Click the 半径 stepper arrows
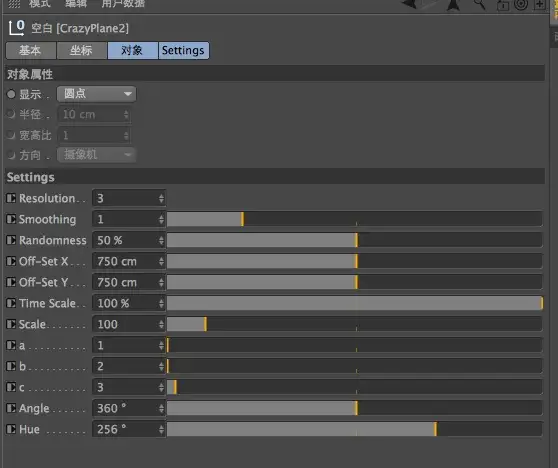The image size is (558, 468). [x=126, y=114]
